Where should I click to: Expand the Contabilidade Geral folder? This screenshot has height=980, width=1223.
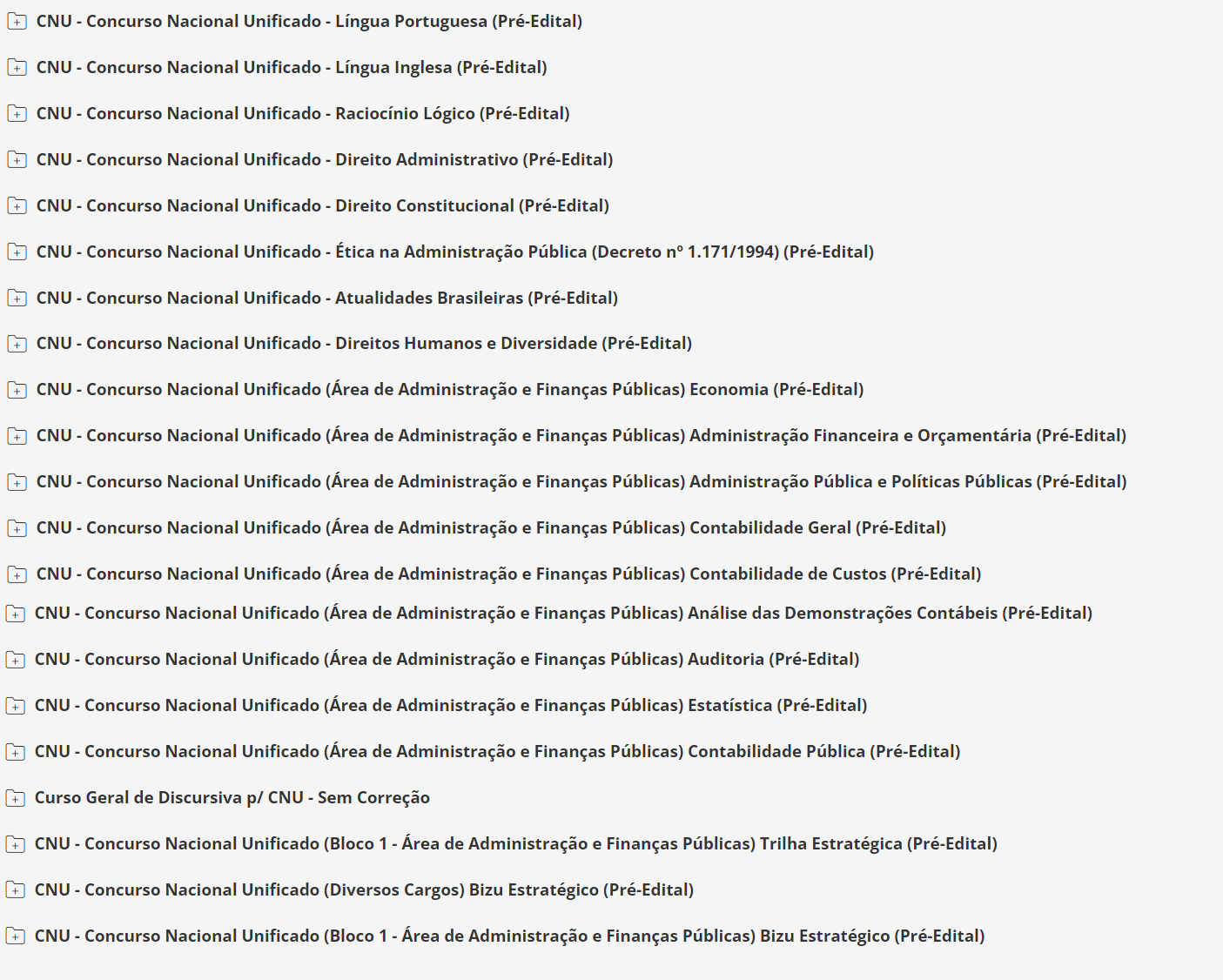point(17,528)
